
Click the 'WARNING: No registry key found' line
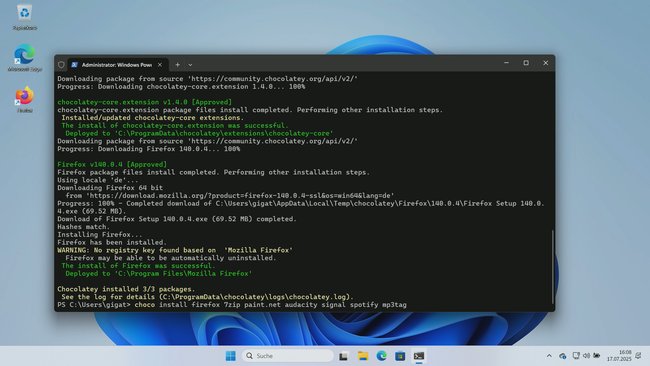(x=175, y=250)
